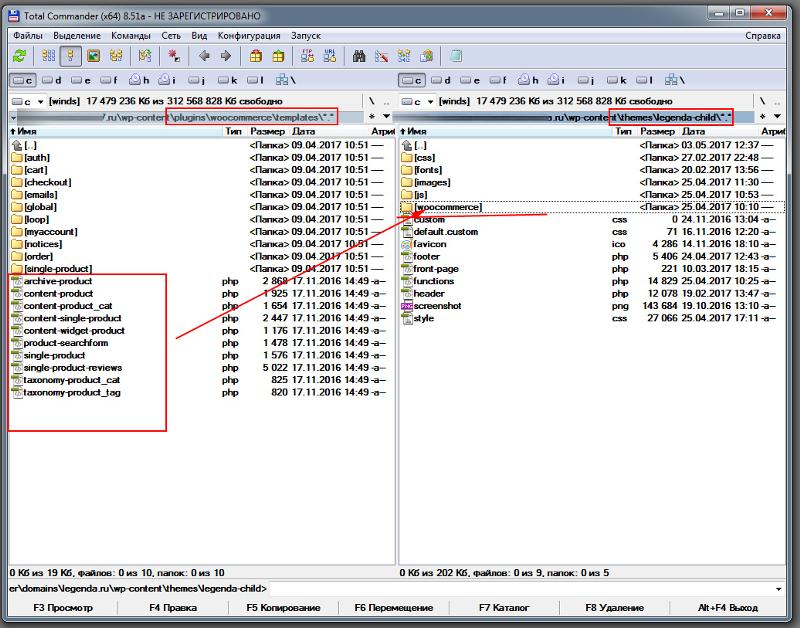Open the Выделение menu
This screenshot has height=628, width=800.
click(77, 35)
